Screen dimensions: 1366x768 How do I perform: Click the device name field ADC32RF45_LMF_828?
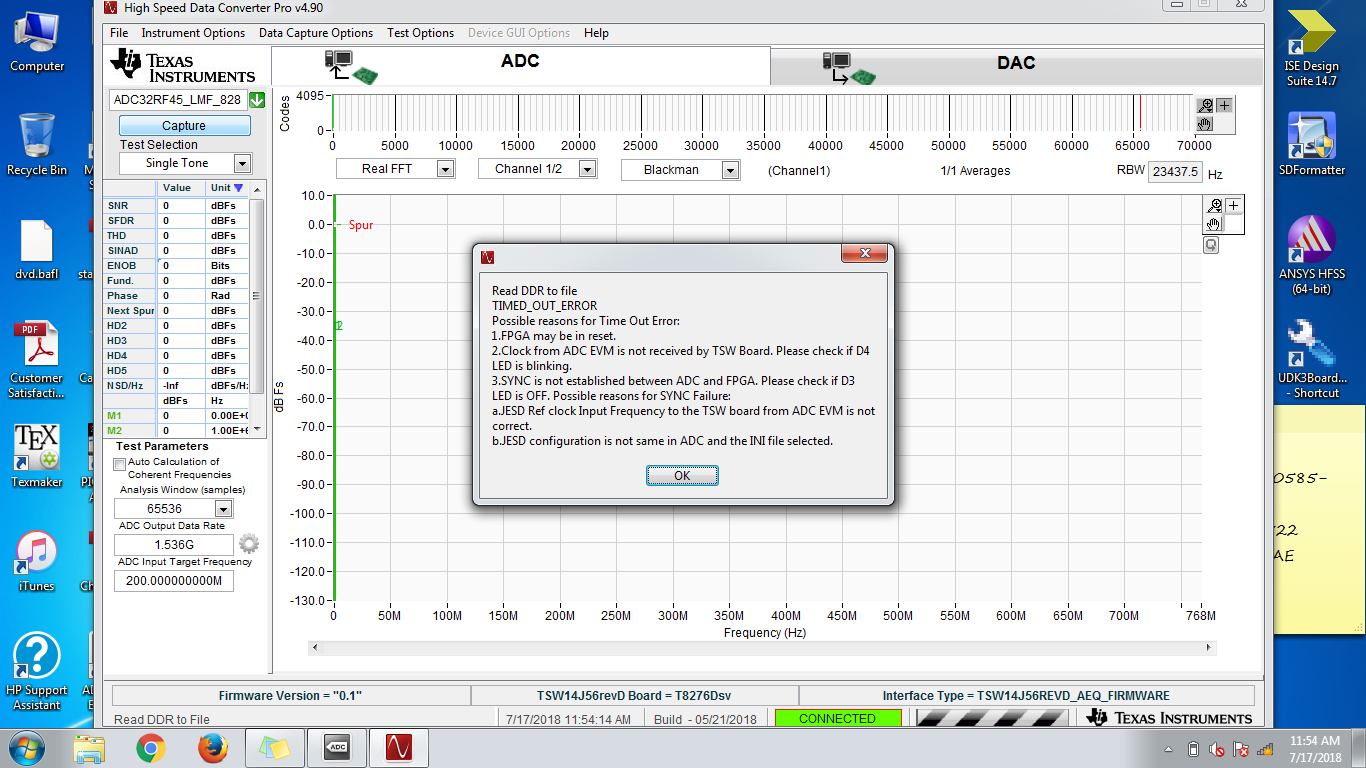point(178,100)
